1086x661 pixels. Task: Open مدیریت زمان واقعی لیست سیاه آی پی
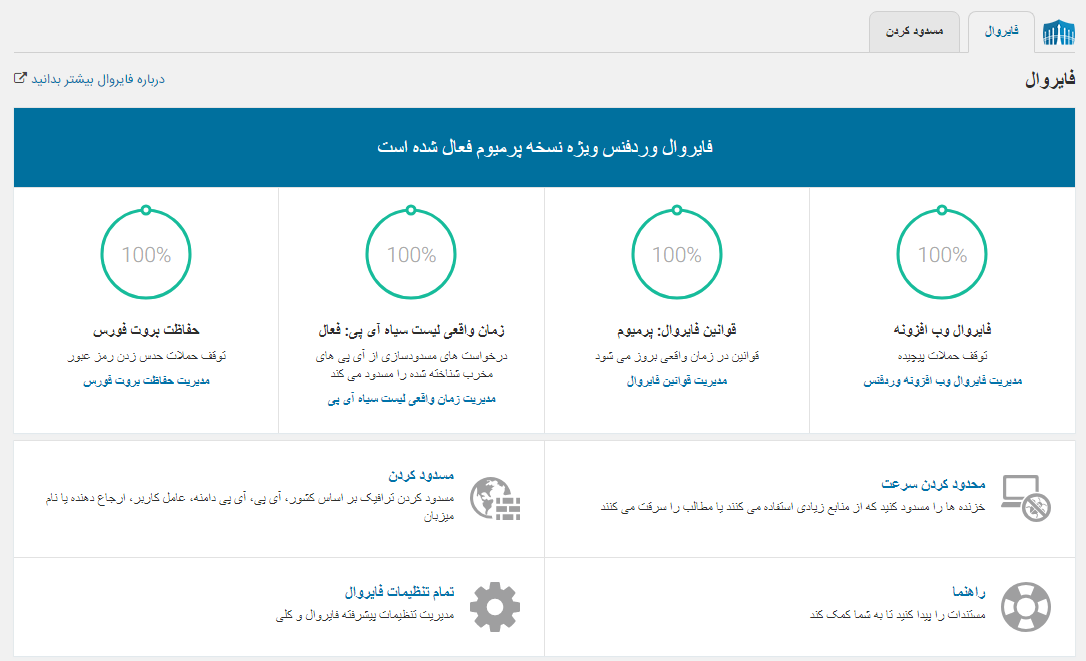click(x=411, y=399)
